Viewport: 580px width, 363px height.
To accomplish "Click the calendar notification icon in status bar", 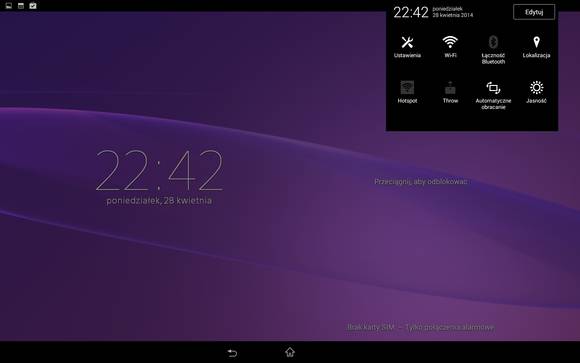I will point(21,6).
